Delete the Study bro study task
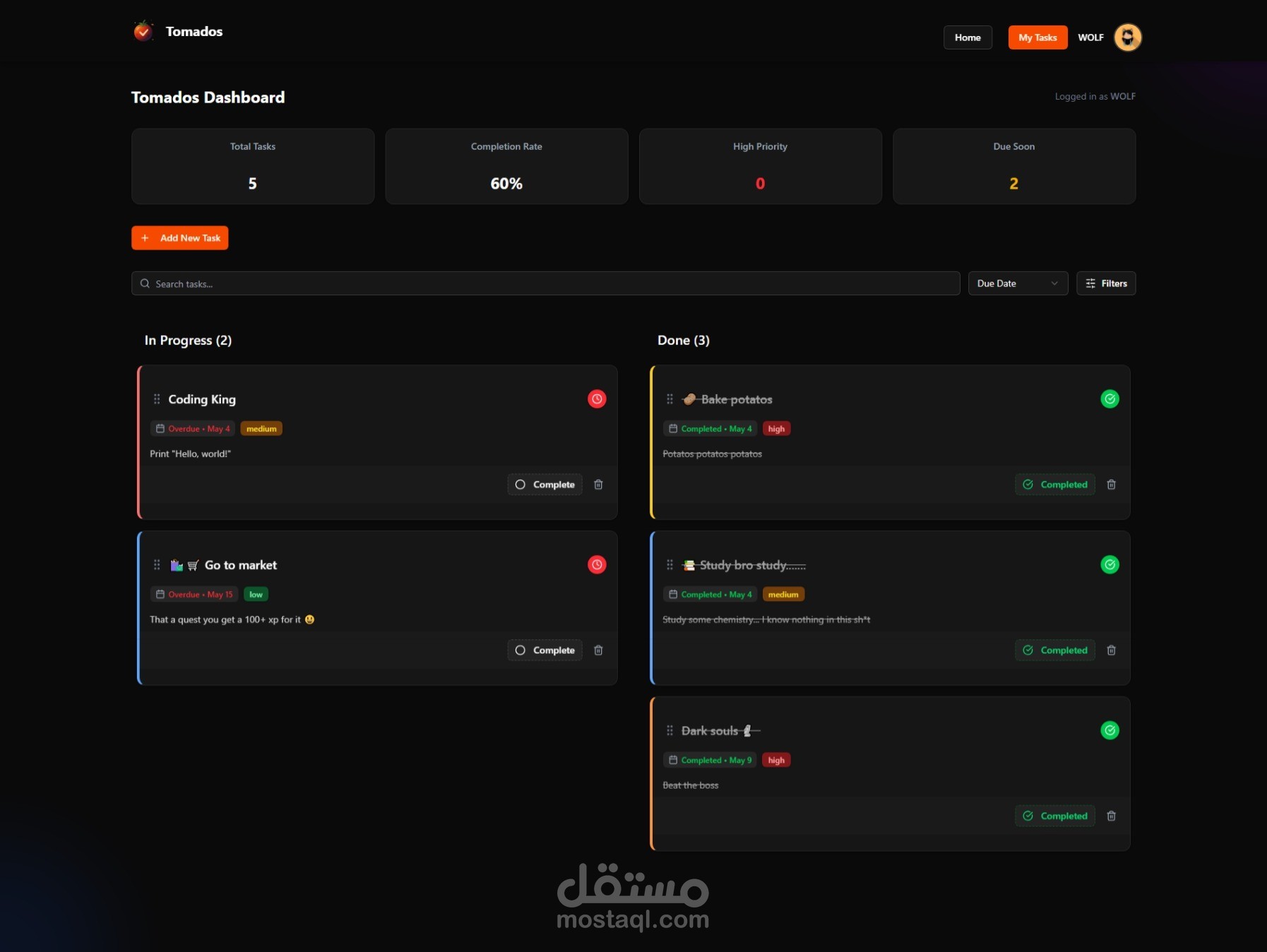The image size is (1267, 952). pyautogui.click(x=1111, y=650)
